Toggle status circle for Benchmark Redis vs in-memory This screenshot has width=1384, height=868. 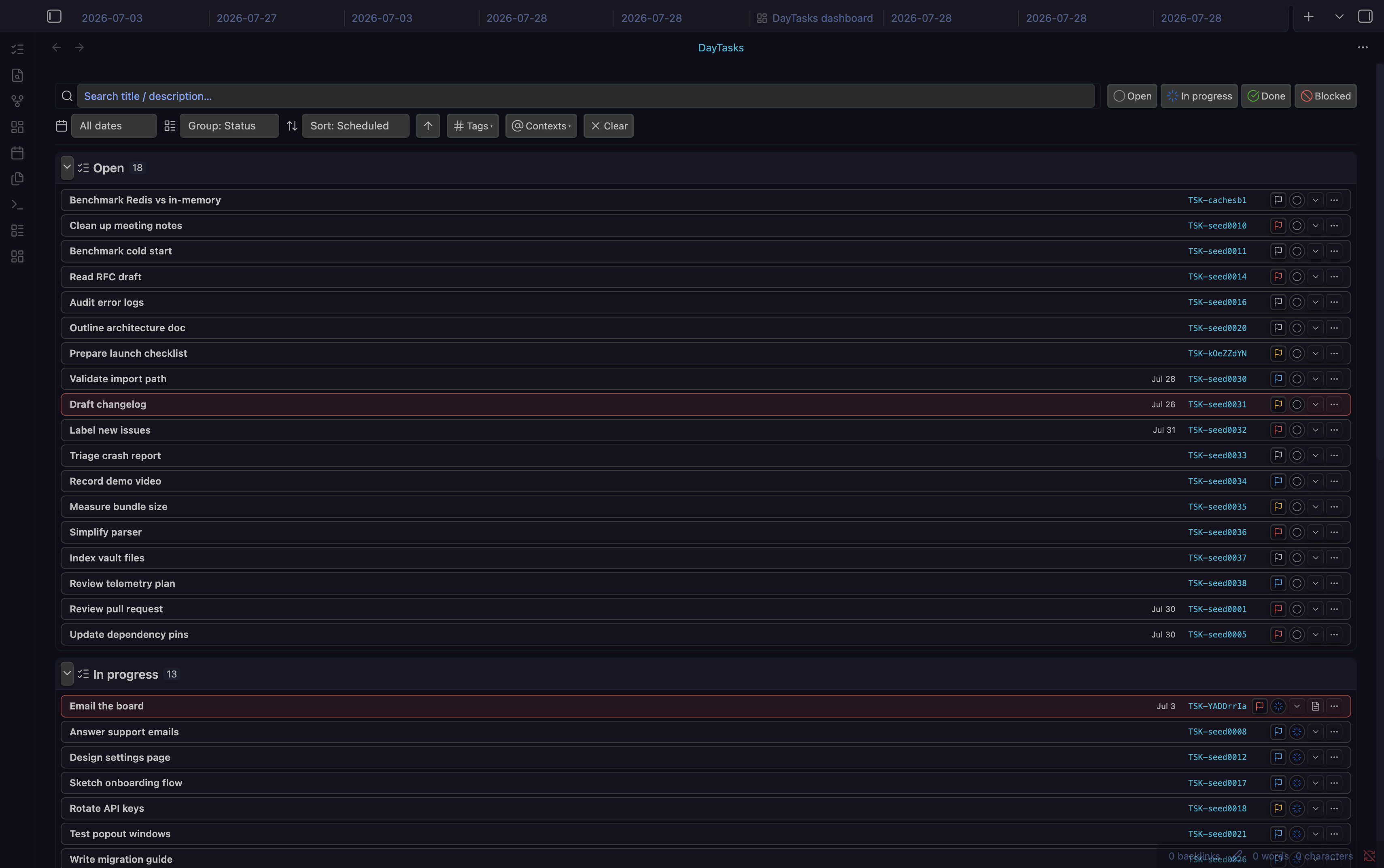tap(1296, 200)
